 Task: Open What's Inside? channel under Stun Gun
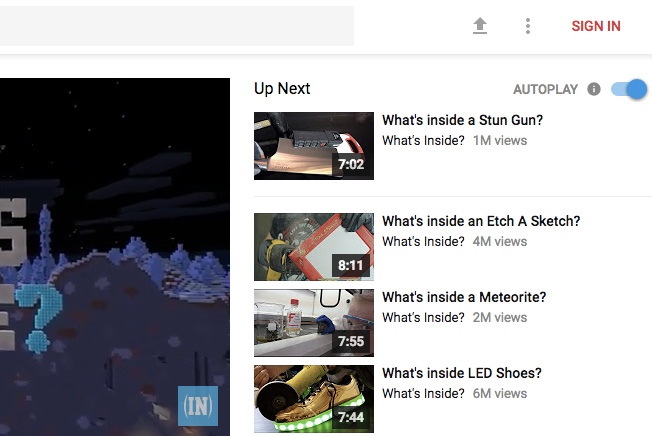tap(423, 140)
